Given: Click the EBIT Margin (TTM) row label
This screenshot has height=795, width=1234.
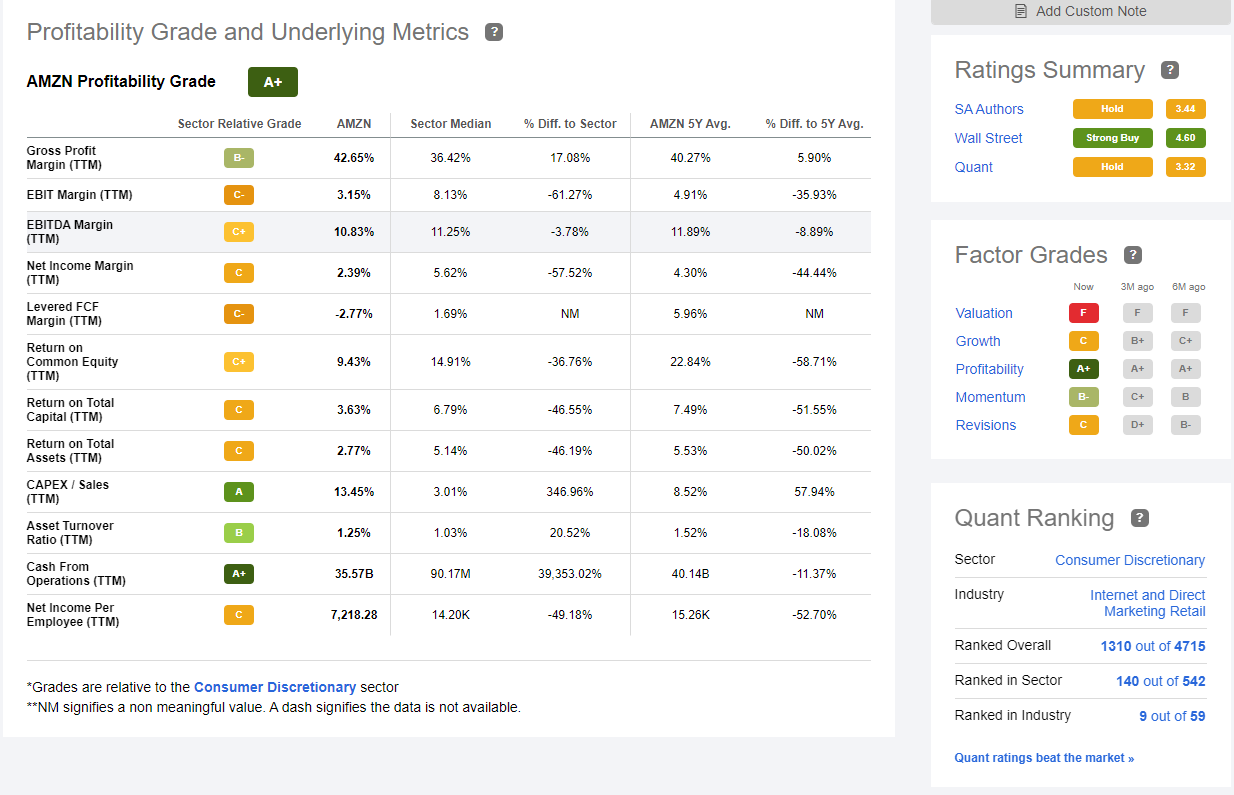Looking at the screenshot, I should point(80,195).
